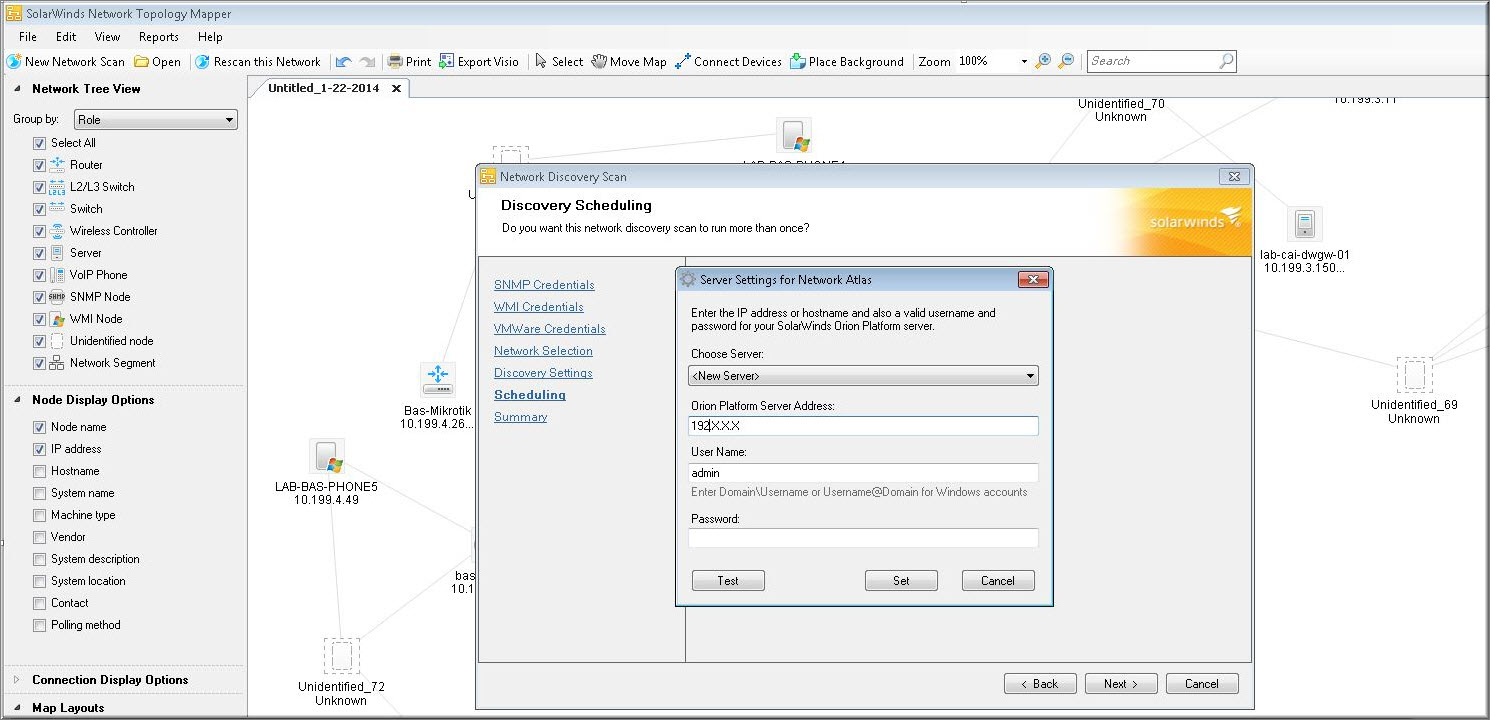
Task: Click the Wireless Controller role icon
Action: coord(57,230)
